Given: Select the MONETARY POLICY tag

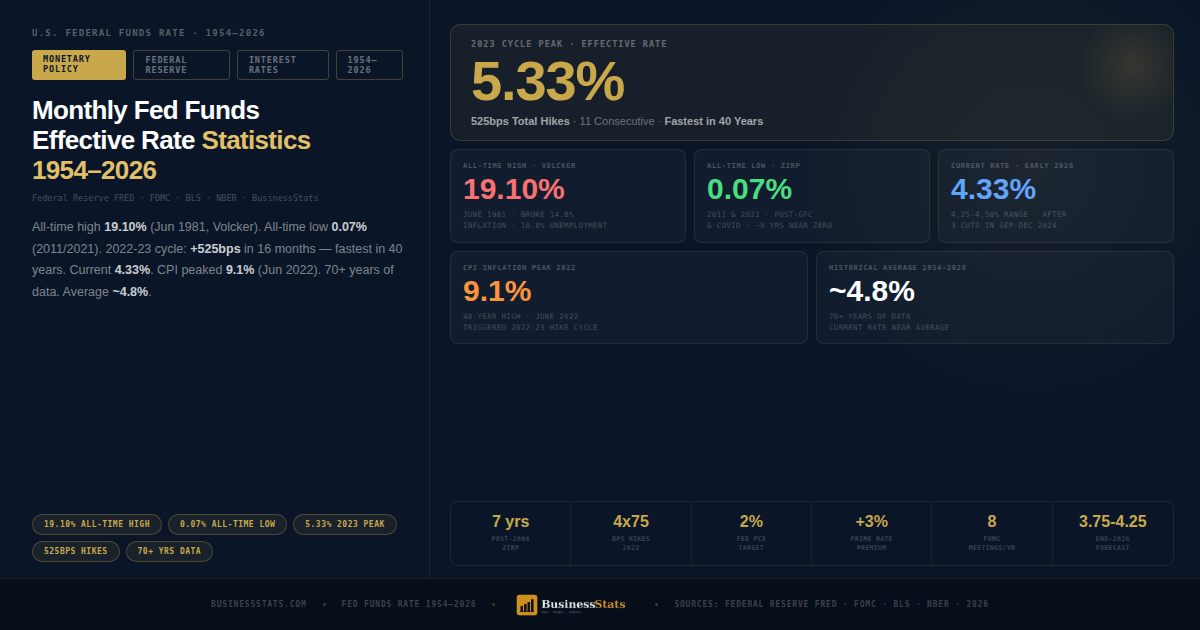Looking at the screenshot, I should tap(76, 64).
